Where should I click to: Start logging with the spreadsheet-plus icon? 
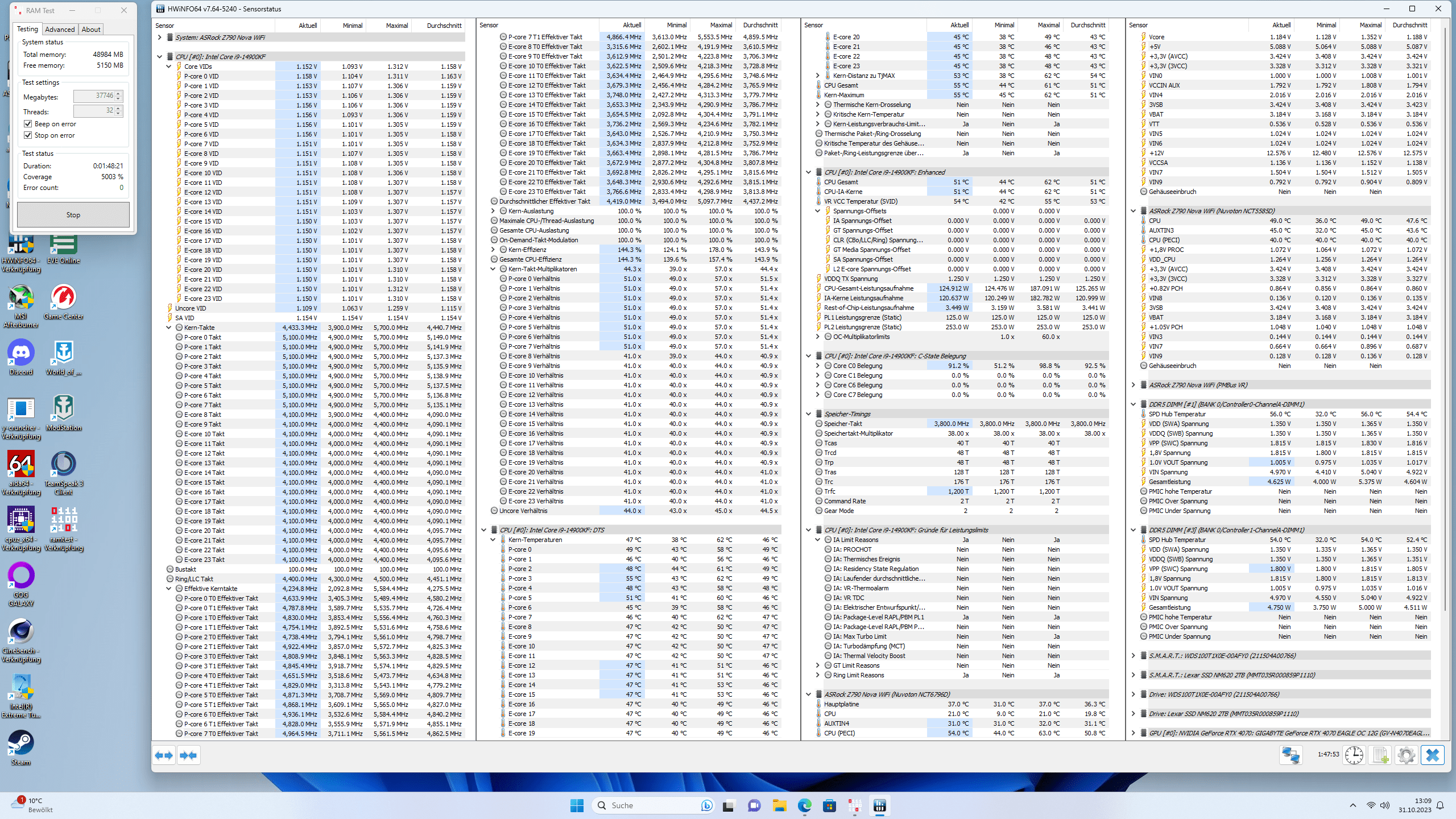click(1380, 755)
